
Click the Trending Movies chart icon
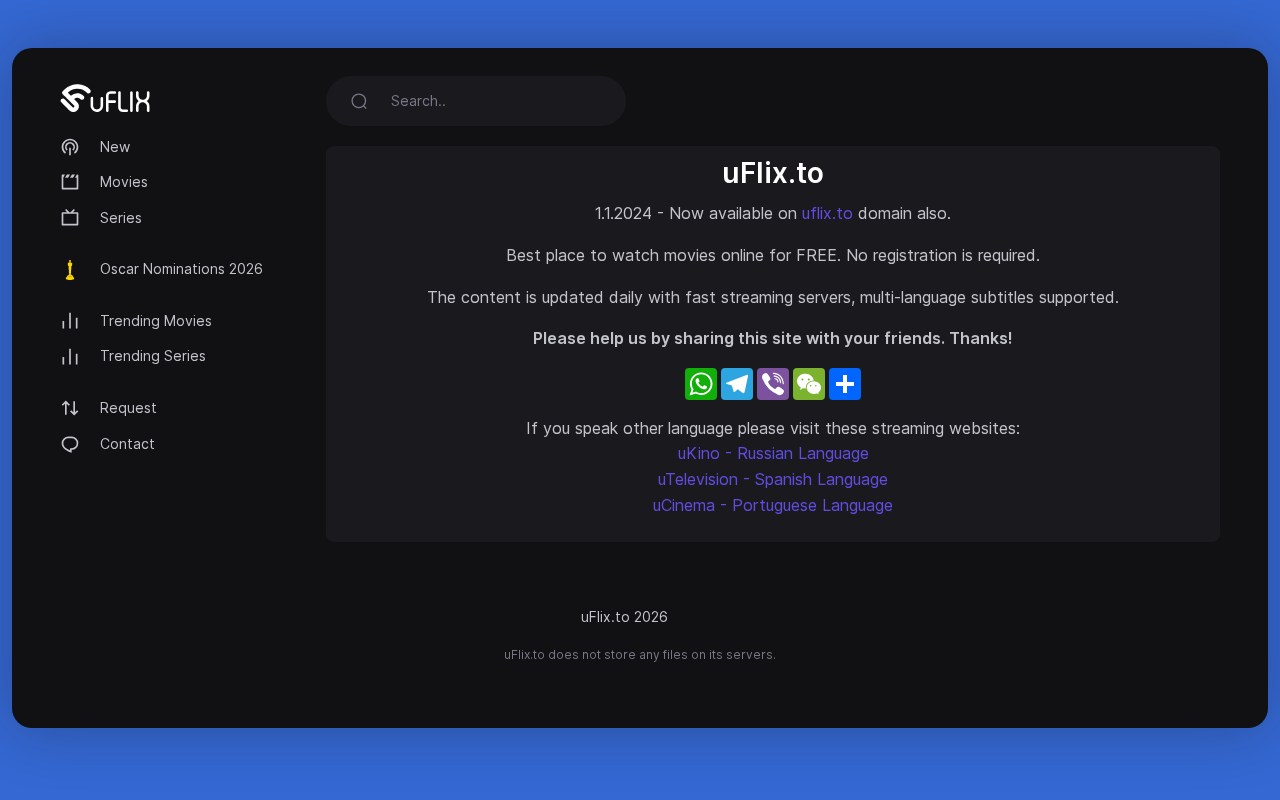(x=70, y=321)
